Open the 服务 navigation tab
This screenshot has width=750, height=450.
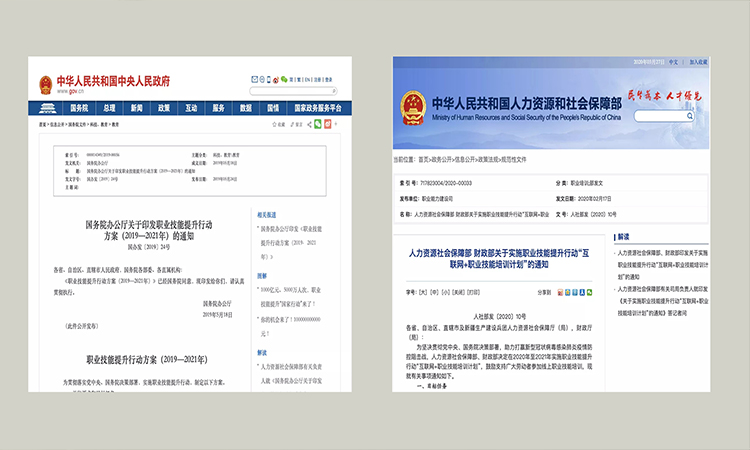219,108
